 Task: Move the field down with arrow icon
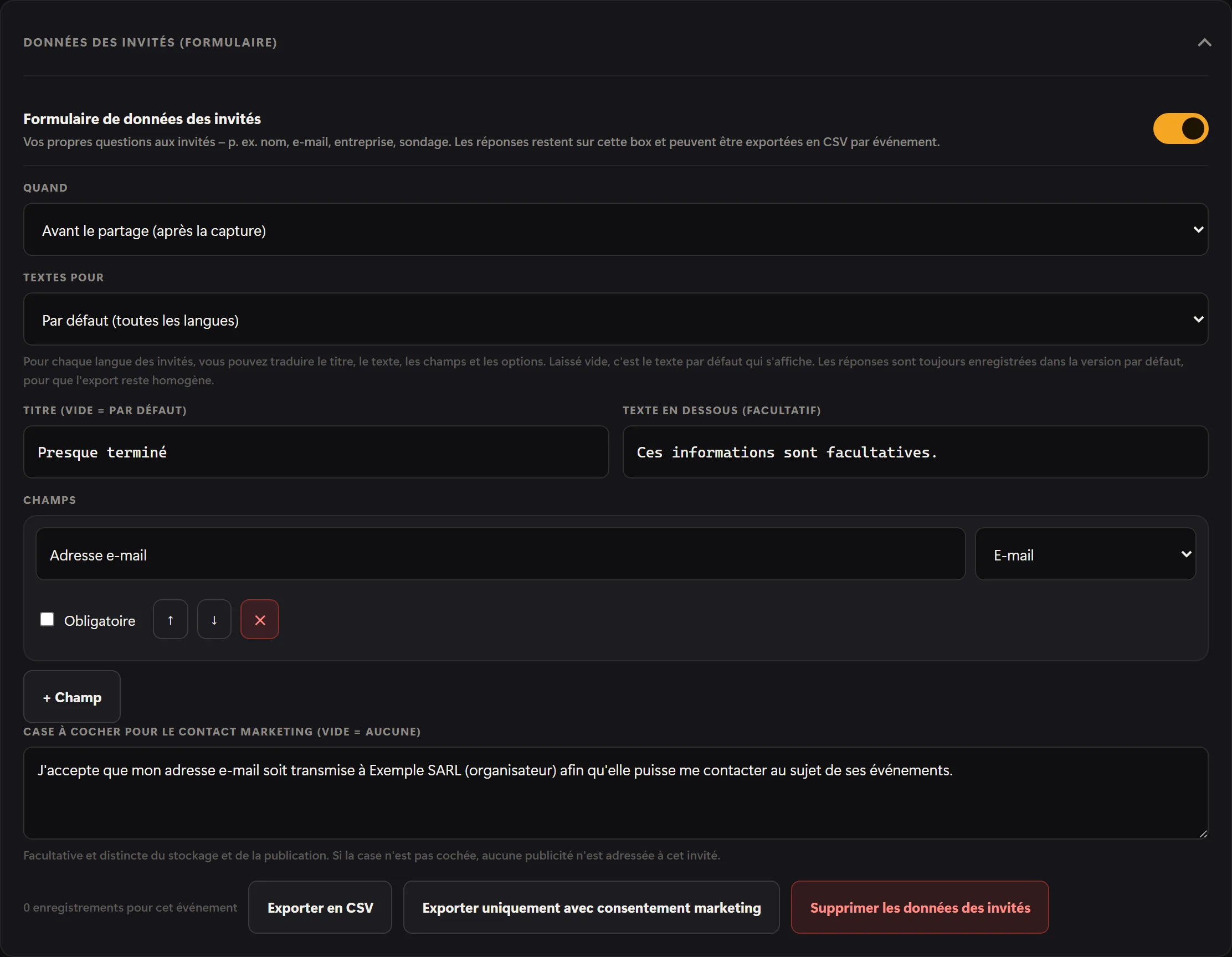pos(214,619)
